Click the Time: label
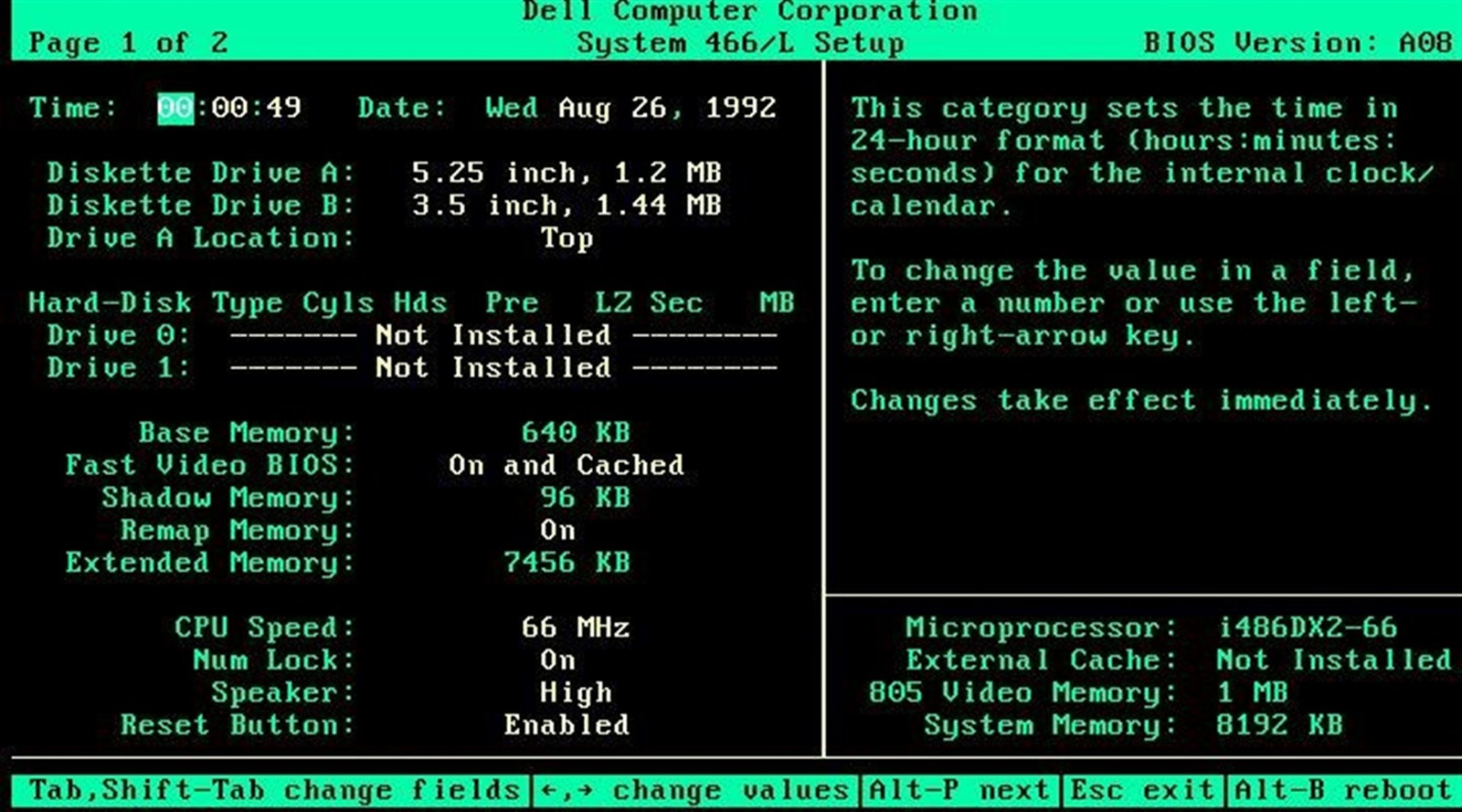This screenshot has height=812, width=1462. point(73,108)
